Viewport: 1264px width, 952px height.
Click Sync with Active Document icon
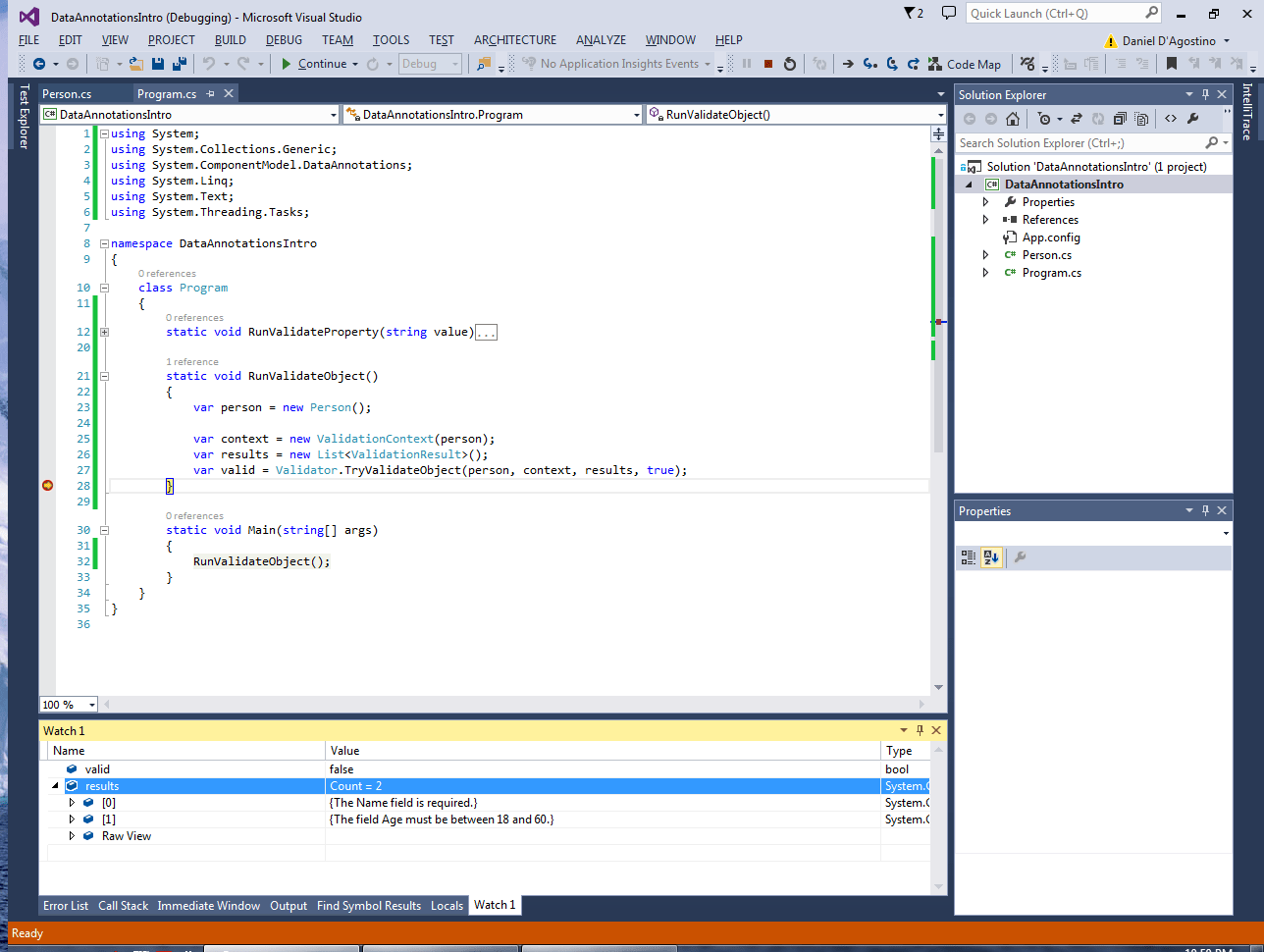coord(1077,119)
